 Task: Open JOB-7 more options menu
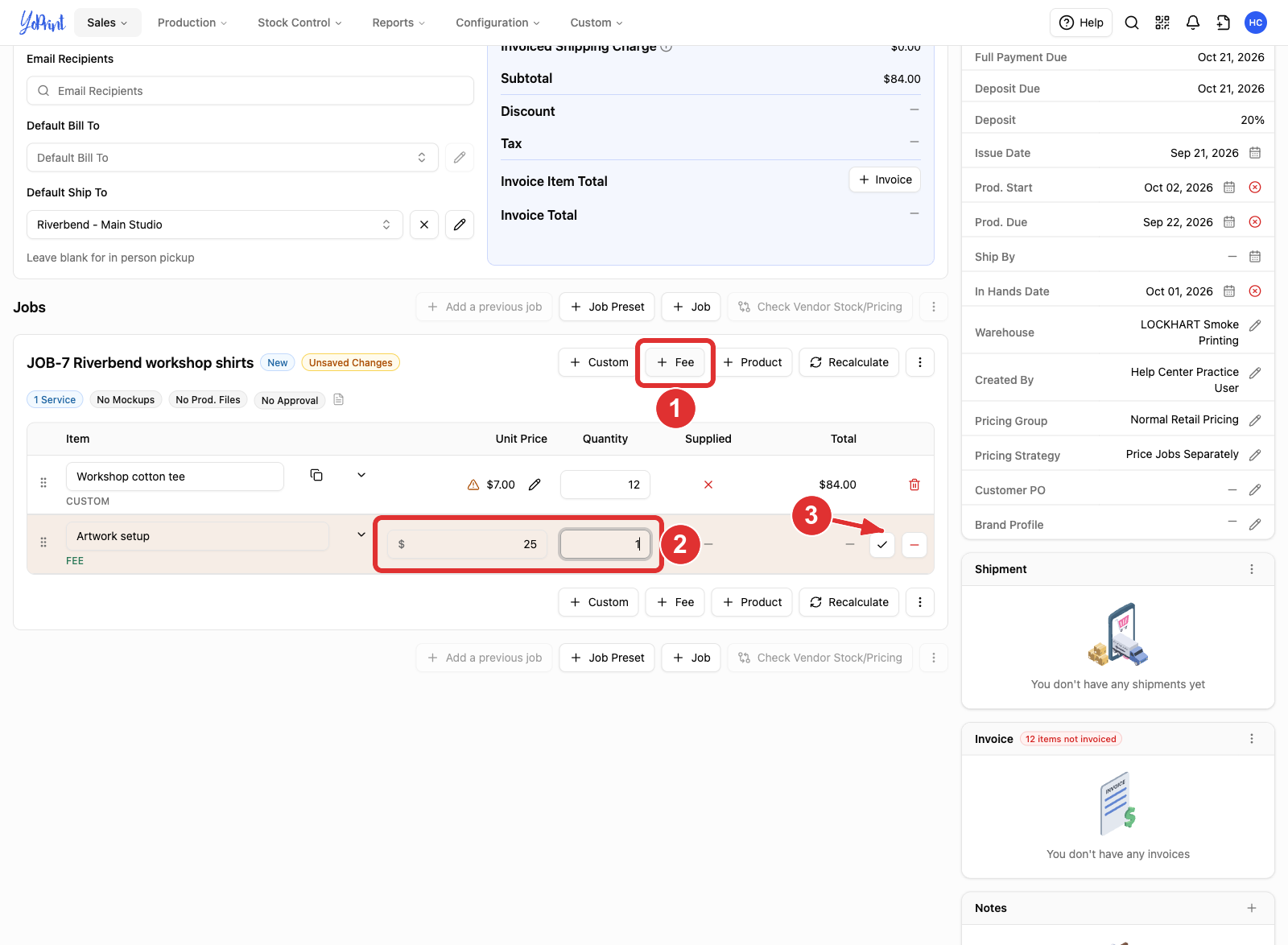click(920, 362)
